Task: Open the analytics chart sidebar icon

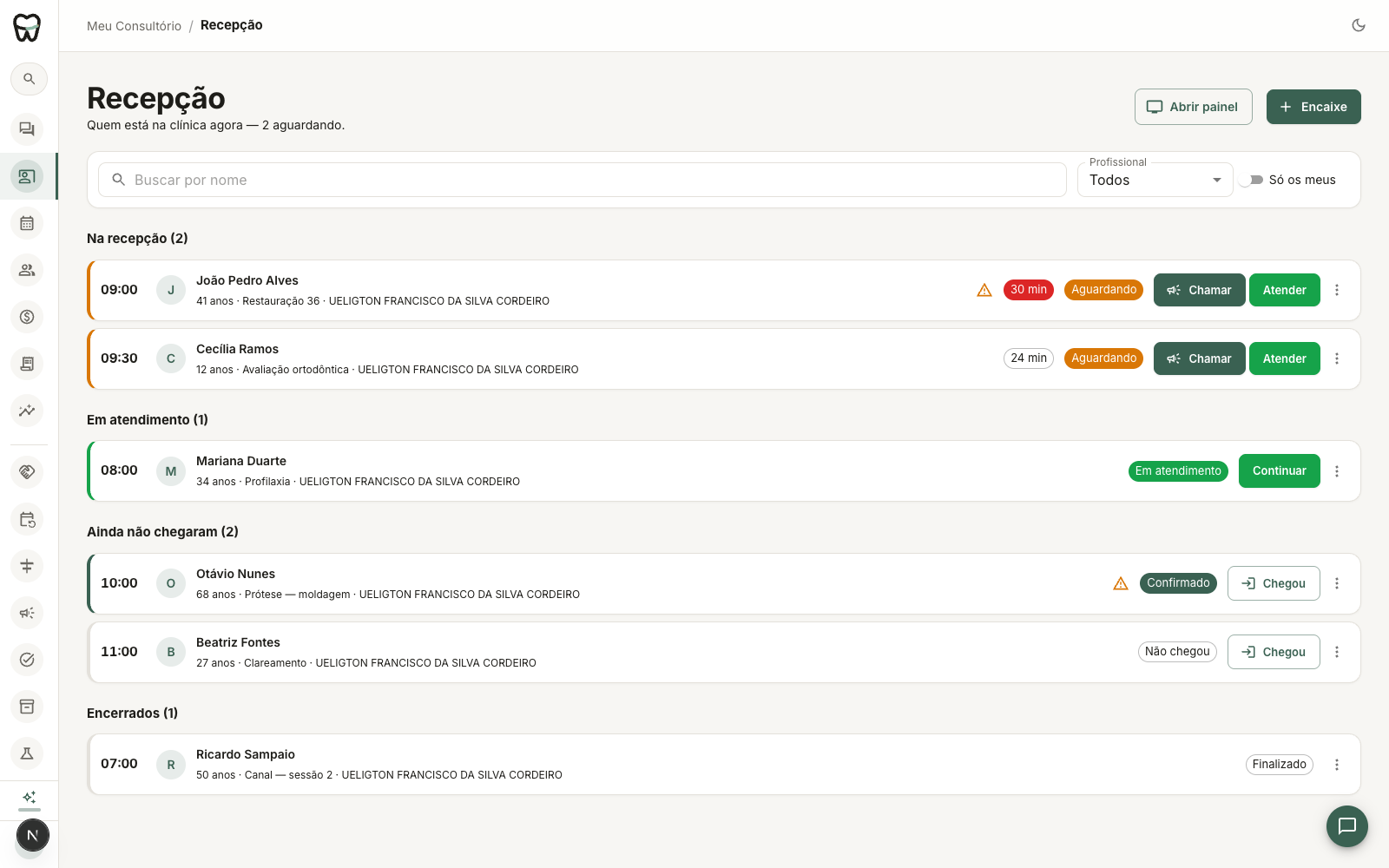Action: pyautogui.click(x=27, y=411)
